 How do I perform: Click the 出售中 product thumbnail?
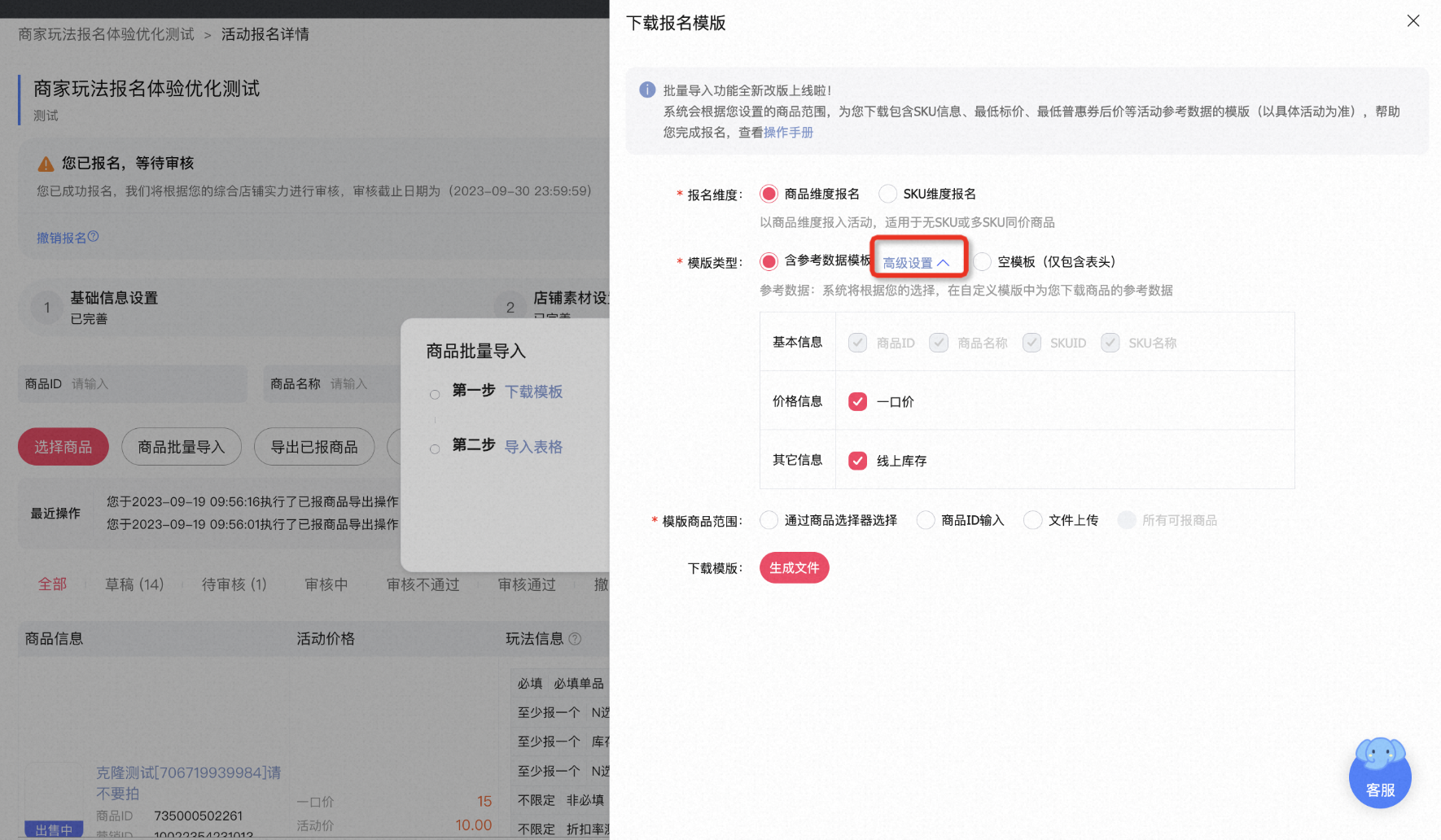tap(55, 802)
